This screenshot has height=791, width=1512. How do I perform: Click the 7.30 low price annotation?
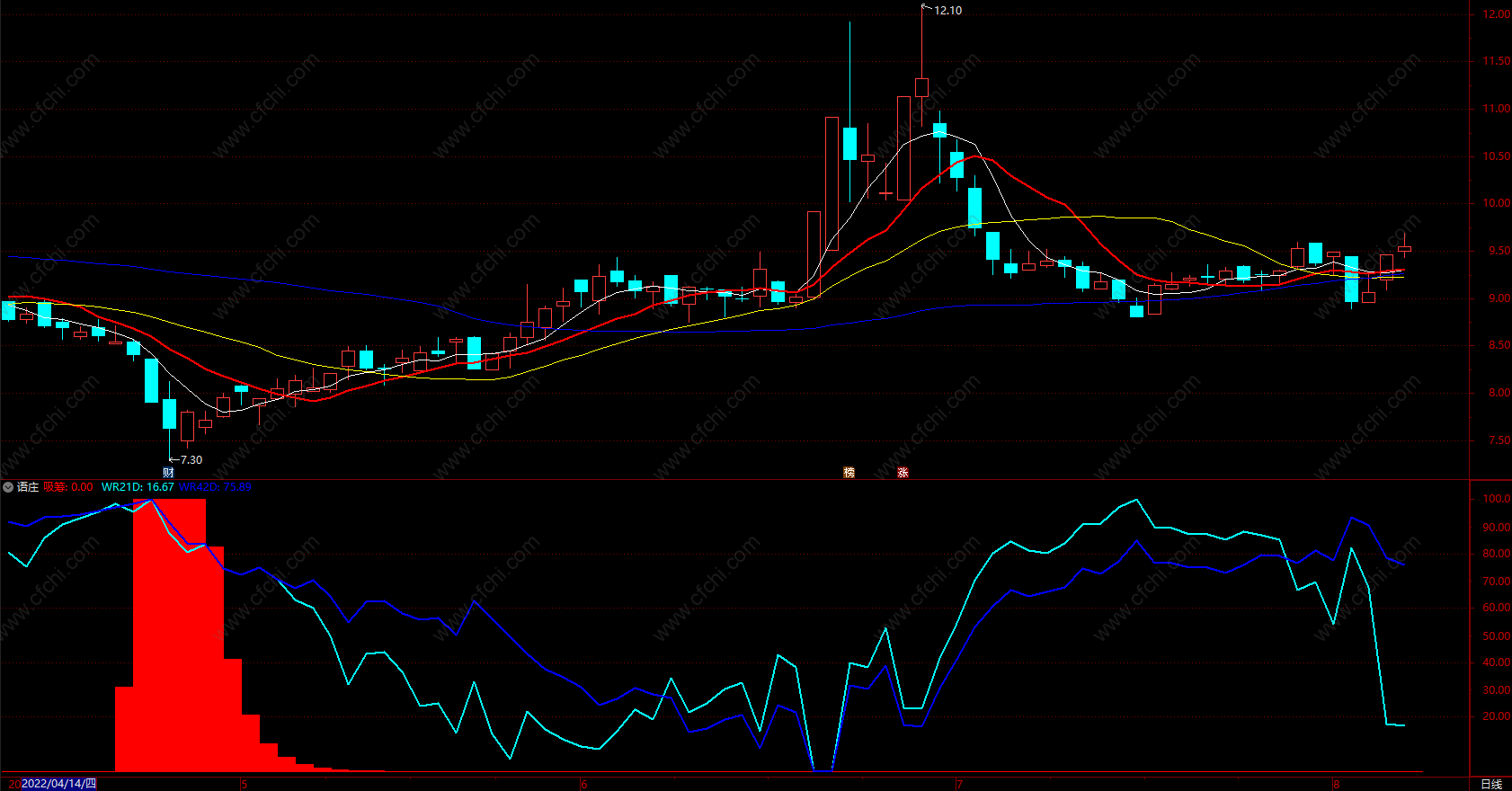pos(191,460)
